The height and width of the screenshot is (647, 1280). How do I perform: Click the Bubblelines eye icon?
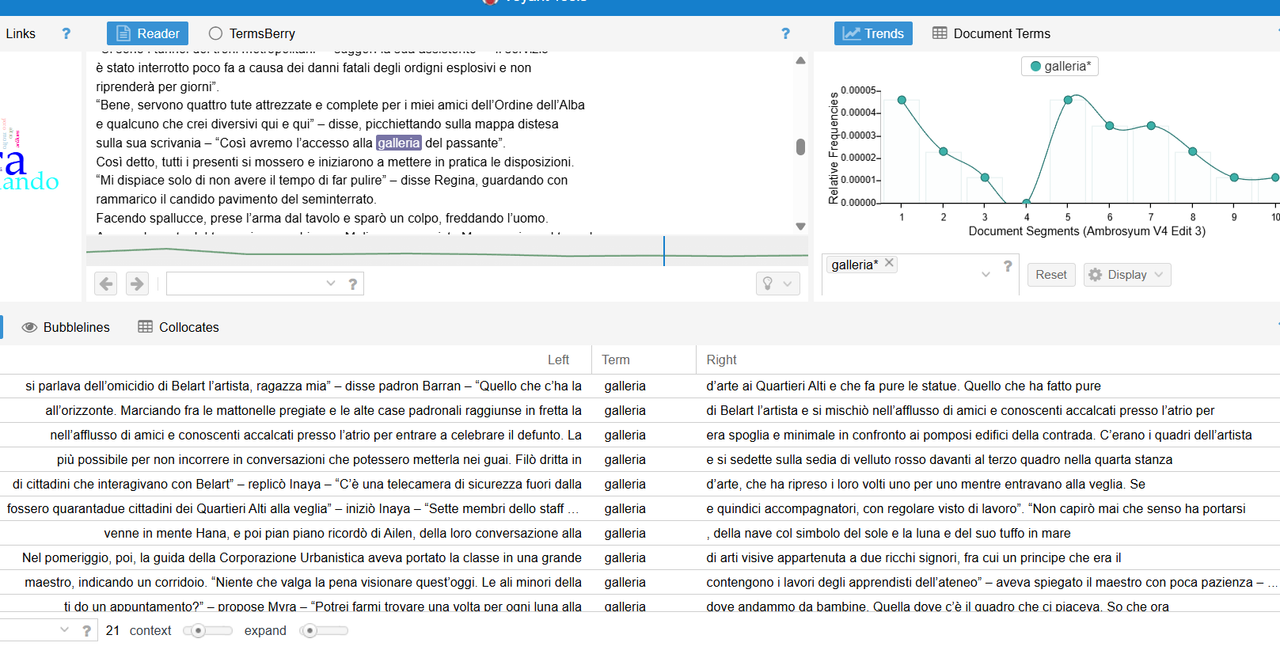point(30,327)
